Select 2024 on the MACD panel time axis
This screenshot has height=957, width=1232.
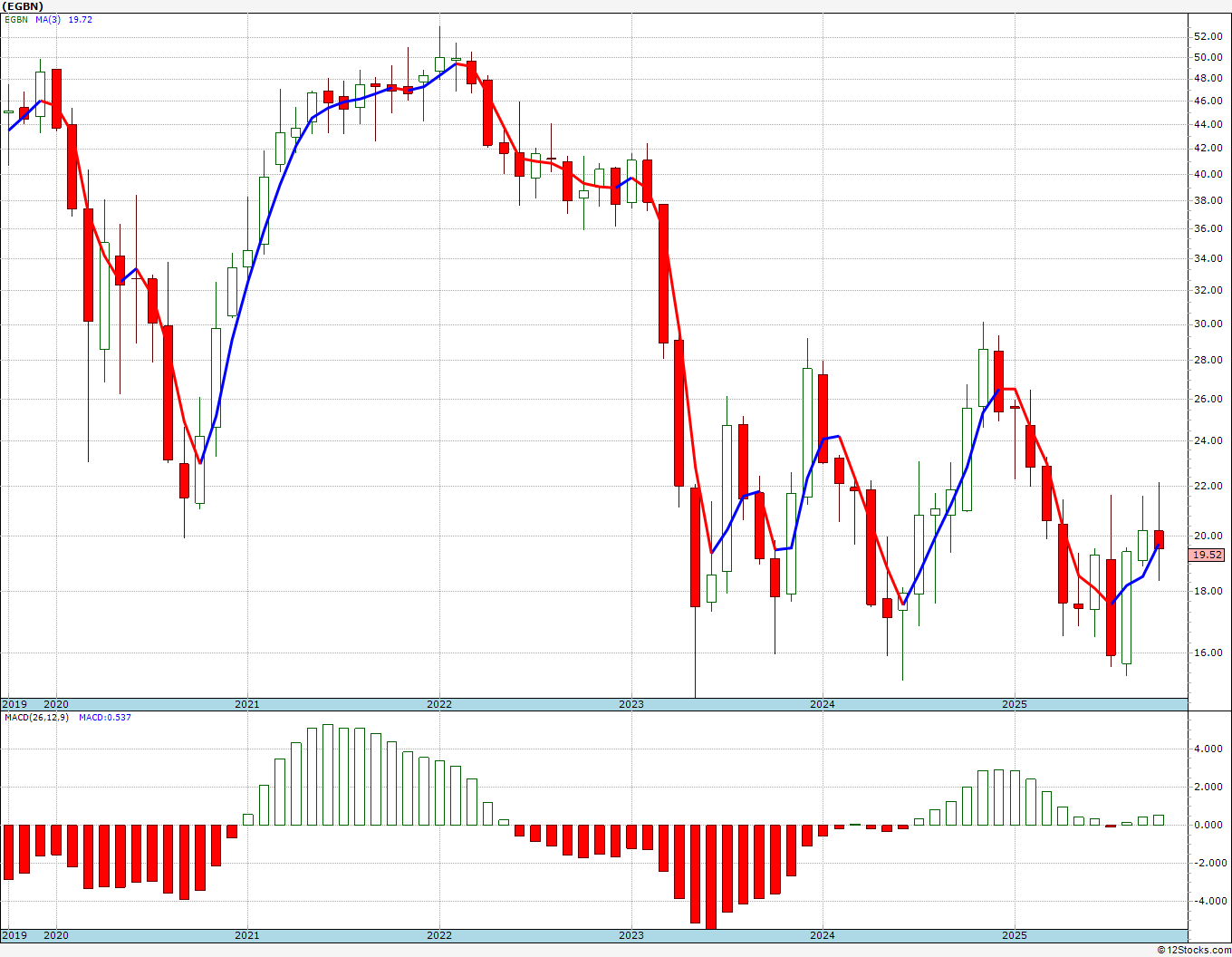823,935
